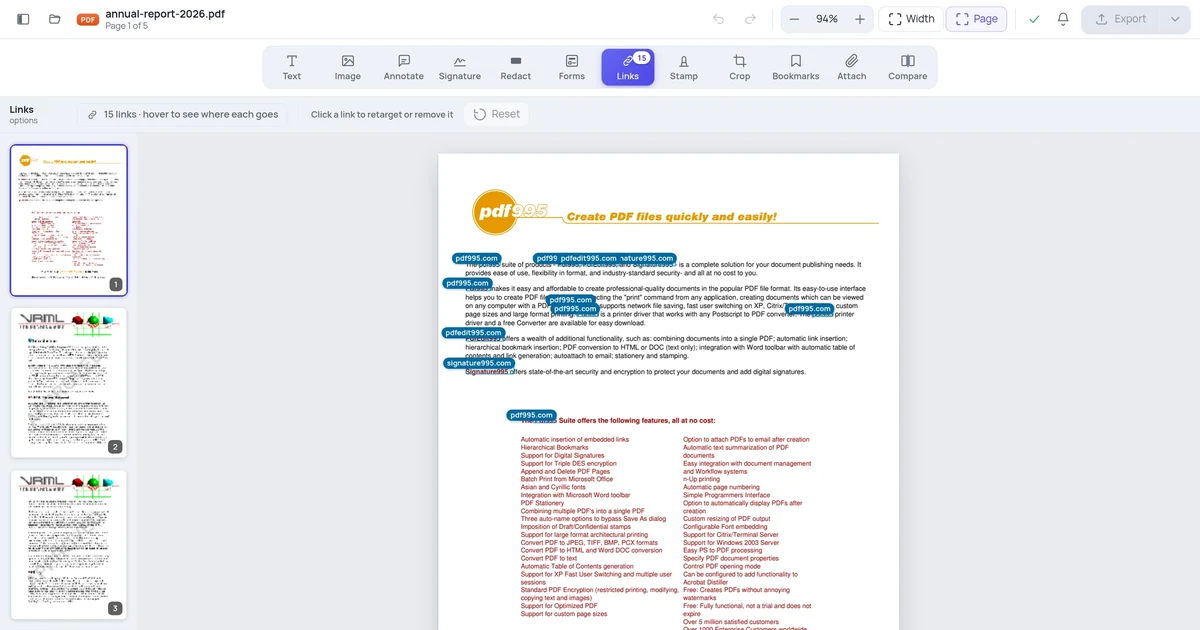Image resolution: width=1200 pixels, height=630 pixels.
Task: Undo the last action
Action: [719, 19]
